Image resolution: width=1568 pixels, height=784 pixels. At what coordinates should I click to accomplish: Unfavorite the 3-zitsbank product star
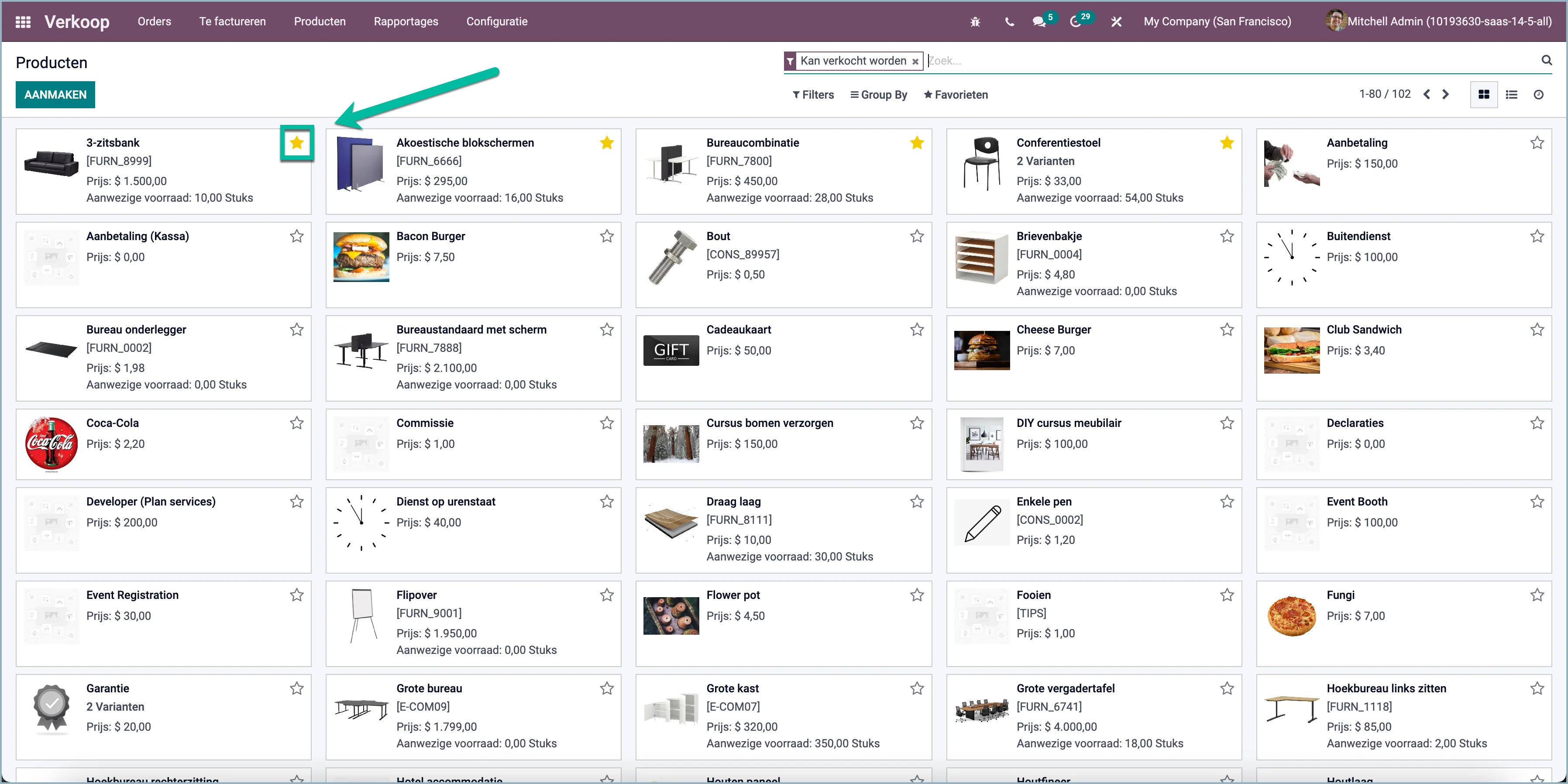(x=296, y=143)
